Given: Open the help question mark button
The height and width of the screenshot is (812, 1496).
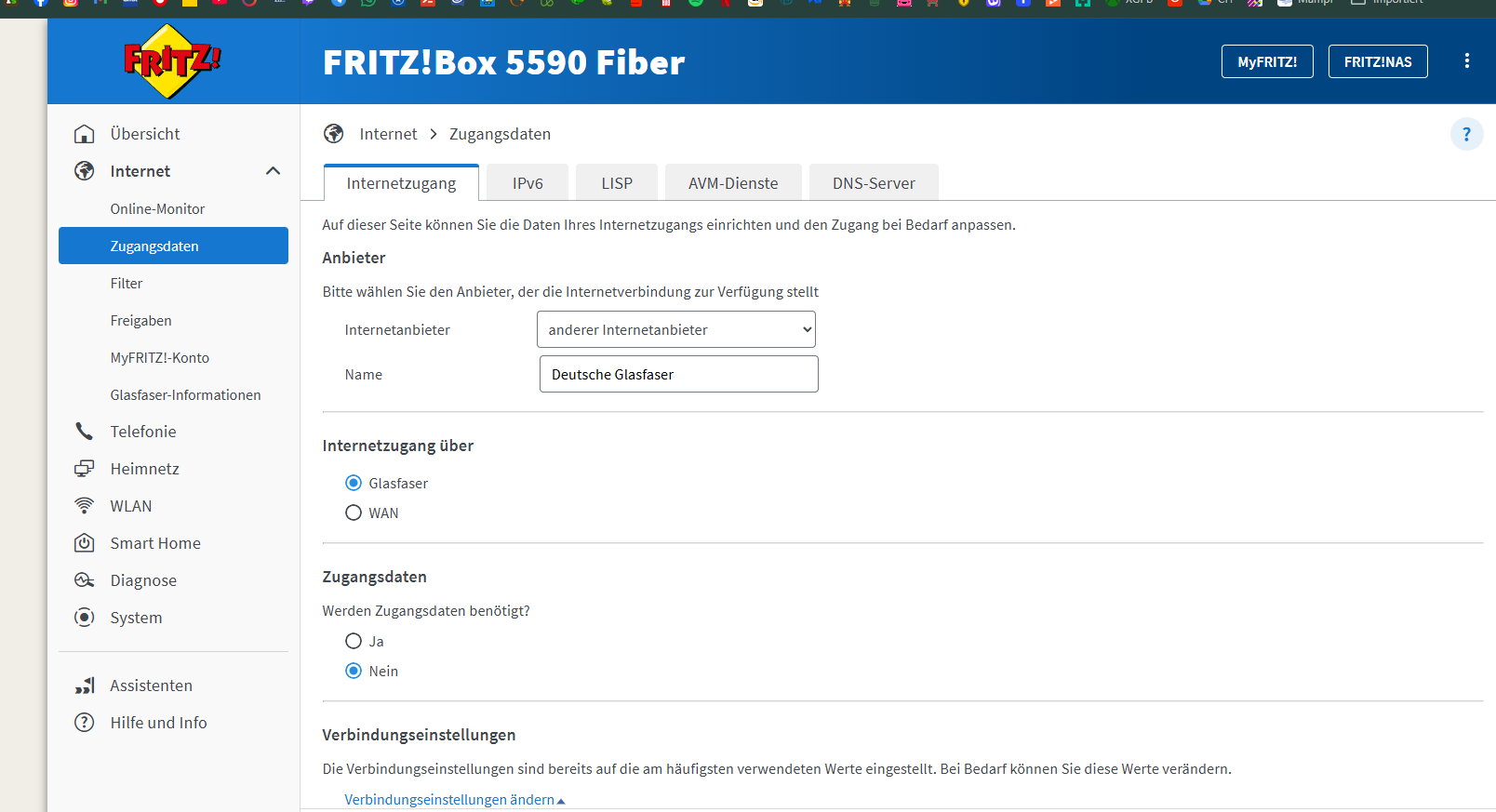Looking at the screenshot, I should [1467, 134].
